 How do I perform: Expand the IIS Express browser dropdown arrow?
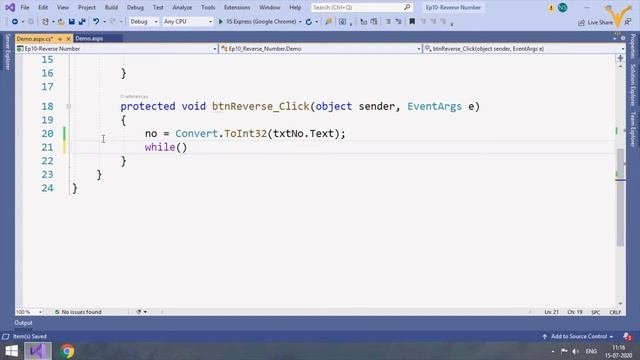(x=300, y=22)
